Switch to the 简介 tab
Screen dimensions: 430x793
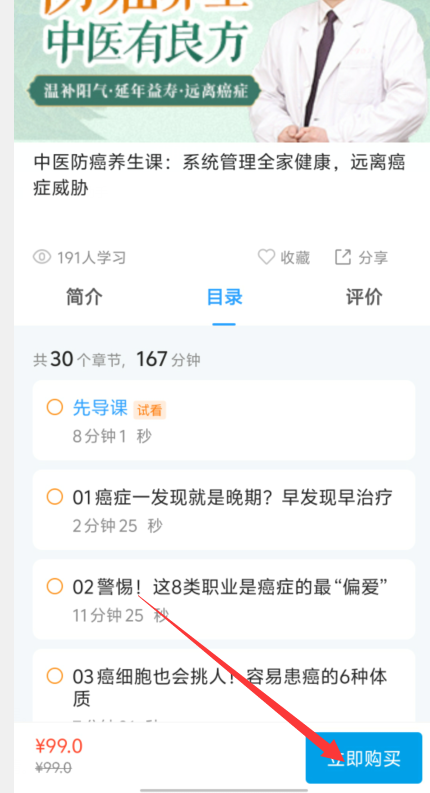click(x=84, y=297)
